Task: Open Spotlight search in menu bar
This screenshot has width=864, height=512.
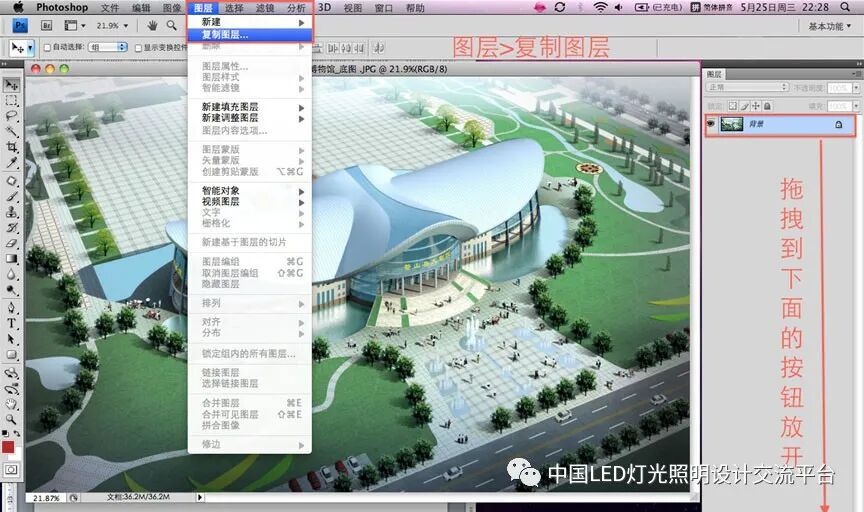Action: point(845,7)
